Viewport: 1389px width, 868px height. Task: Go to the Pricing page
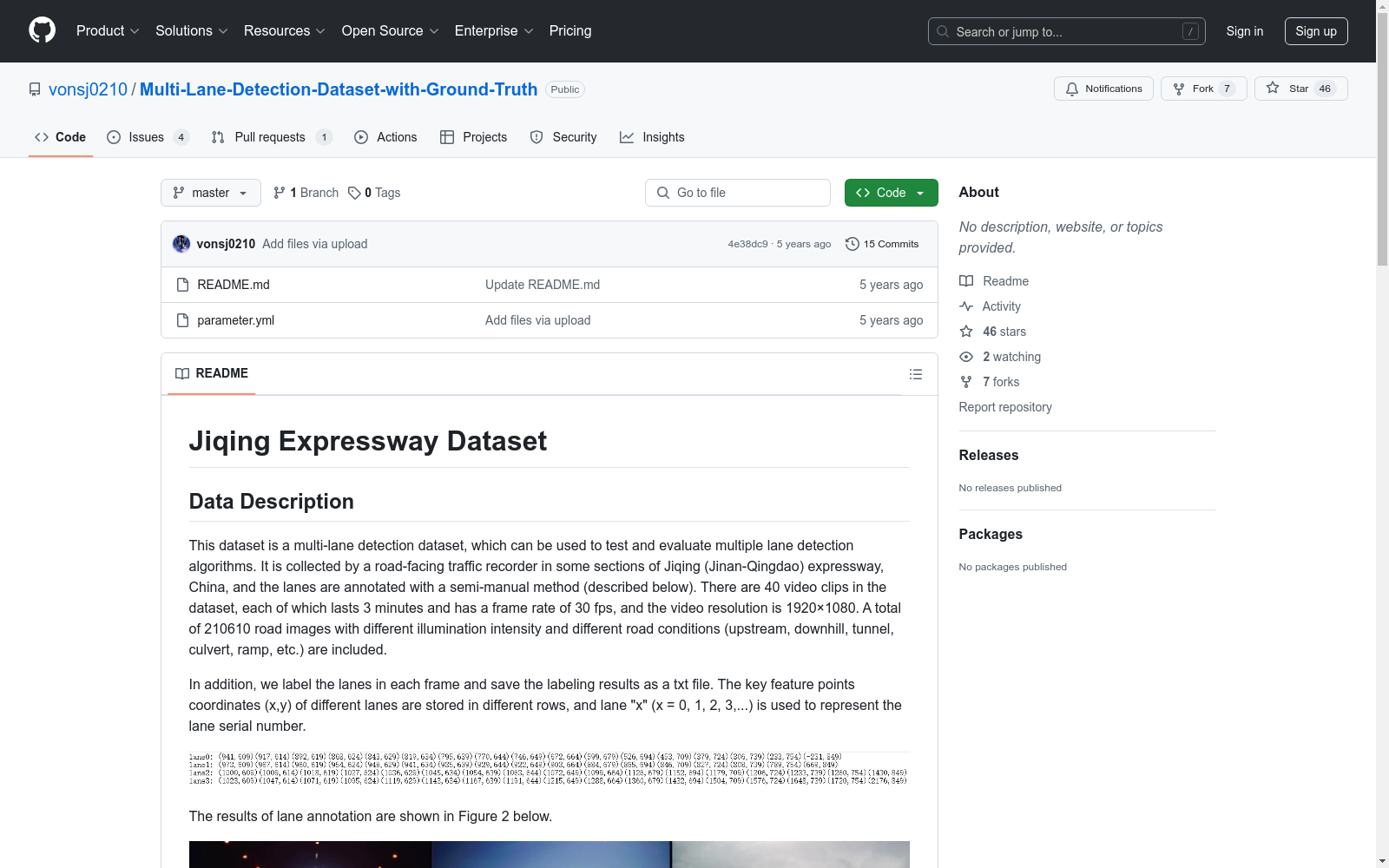tap(570, 31)
